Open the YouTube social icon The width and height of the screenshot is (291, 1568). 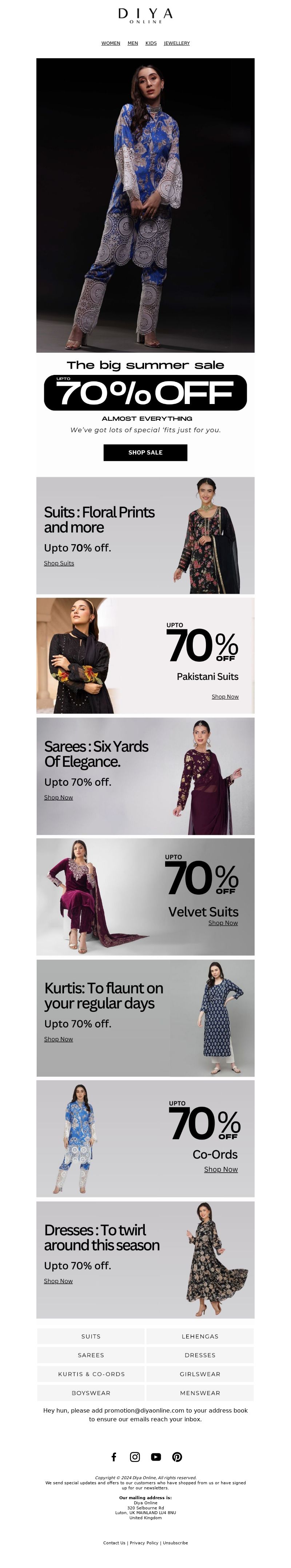tap(156, 1457)
